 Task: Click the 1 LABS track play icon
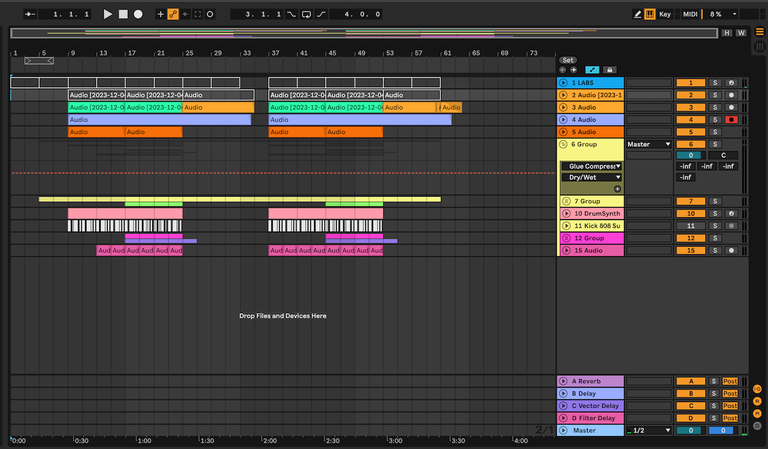(563, 83)
